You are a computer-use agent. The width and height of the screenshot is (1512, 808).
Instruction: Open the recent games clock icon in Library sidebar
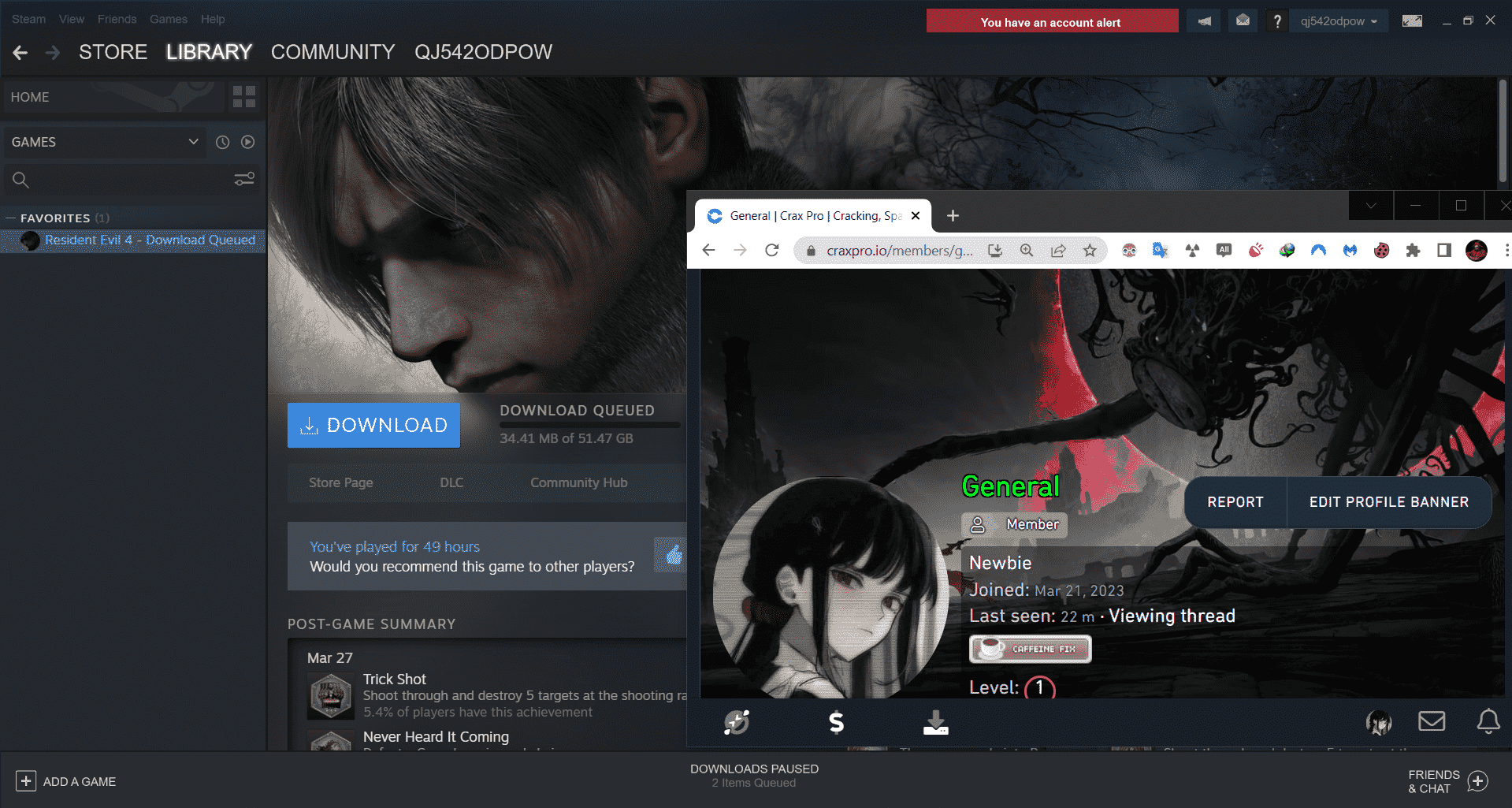(x=221, y=142)
